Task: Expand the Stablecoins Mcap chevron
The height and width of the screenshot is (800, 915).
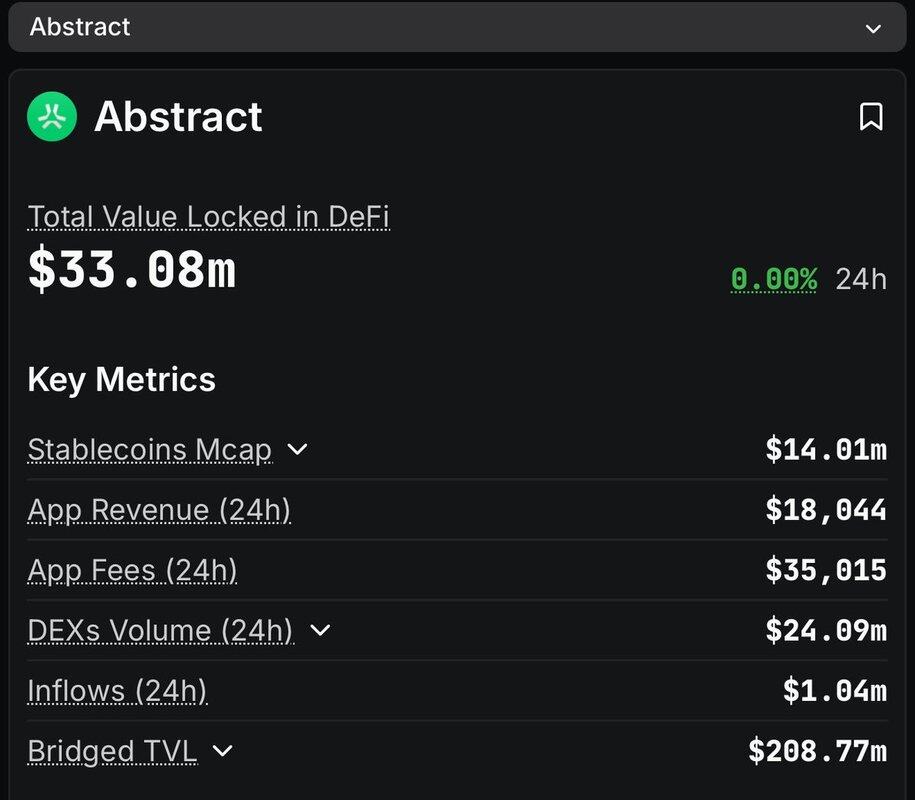Action: 297,450
